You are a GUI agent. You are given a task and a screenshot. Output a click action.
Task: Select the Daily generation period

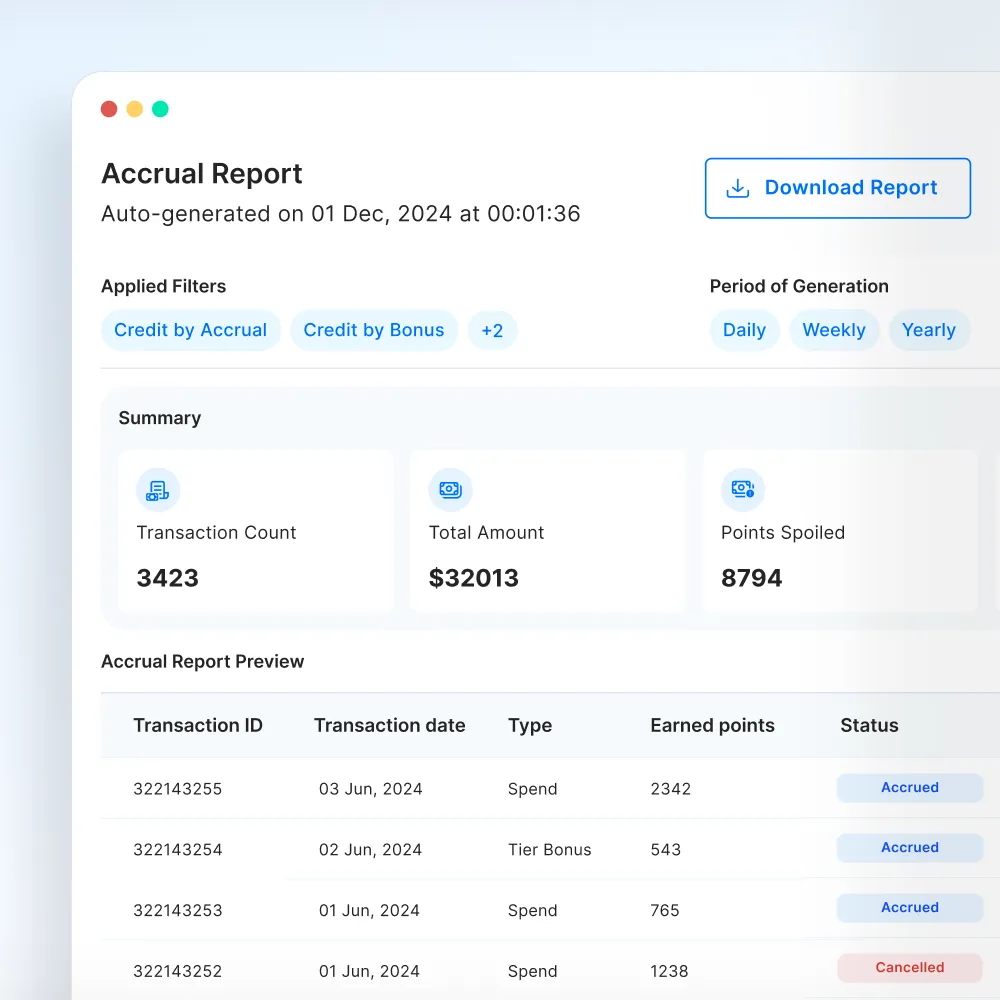744,330
